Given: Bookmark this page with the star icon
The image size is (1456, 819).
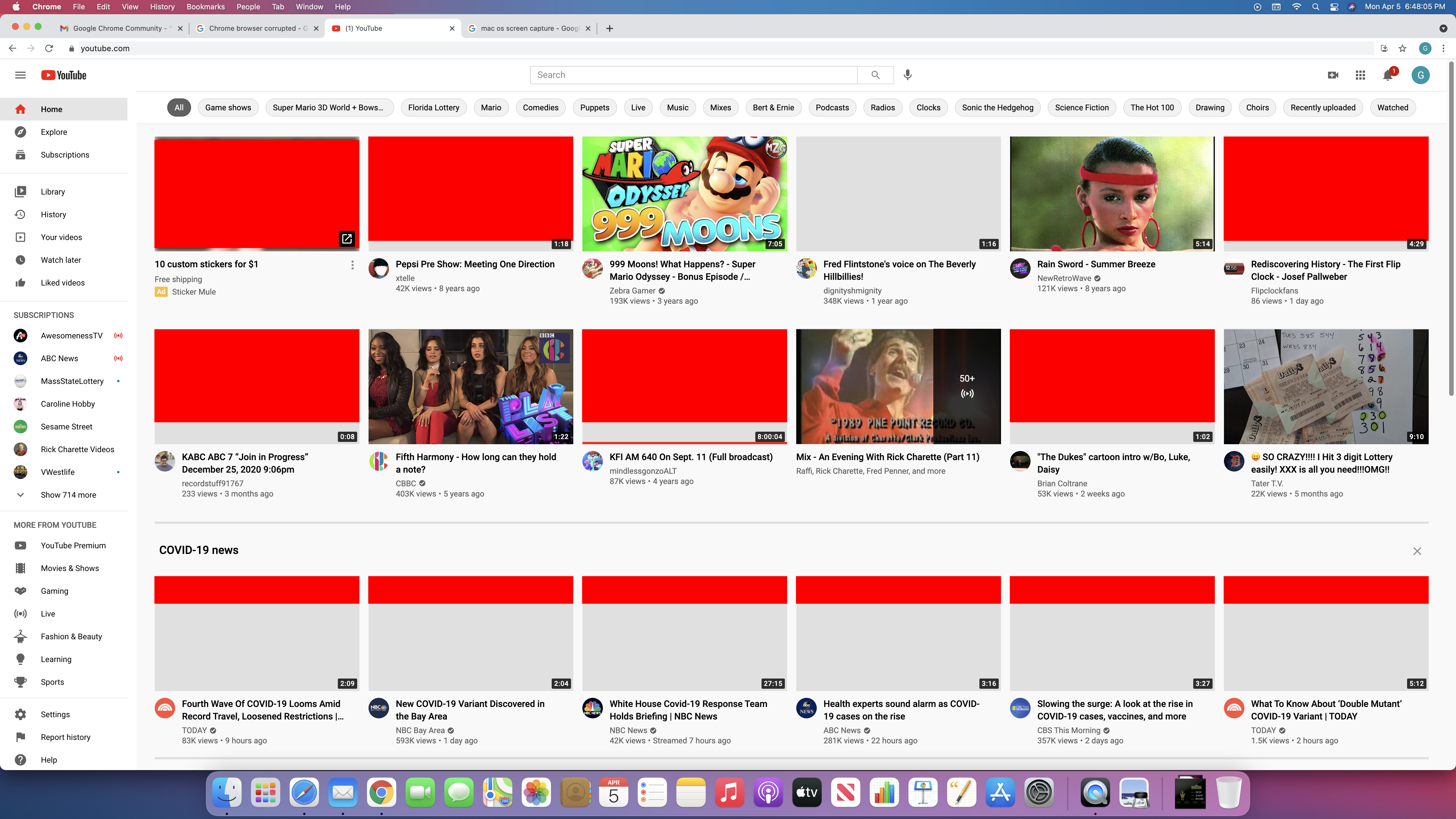Looking at the screenshot, I should (x=1402, y=49).
